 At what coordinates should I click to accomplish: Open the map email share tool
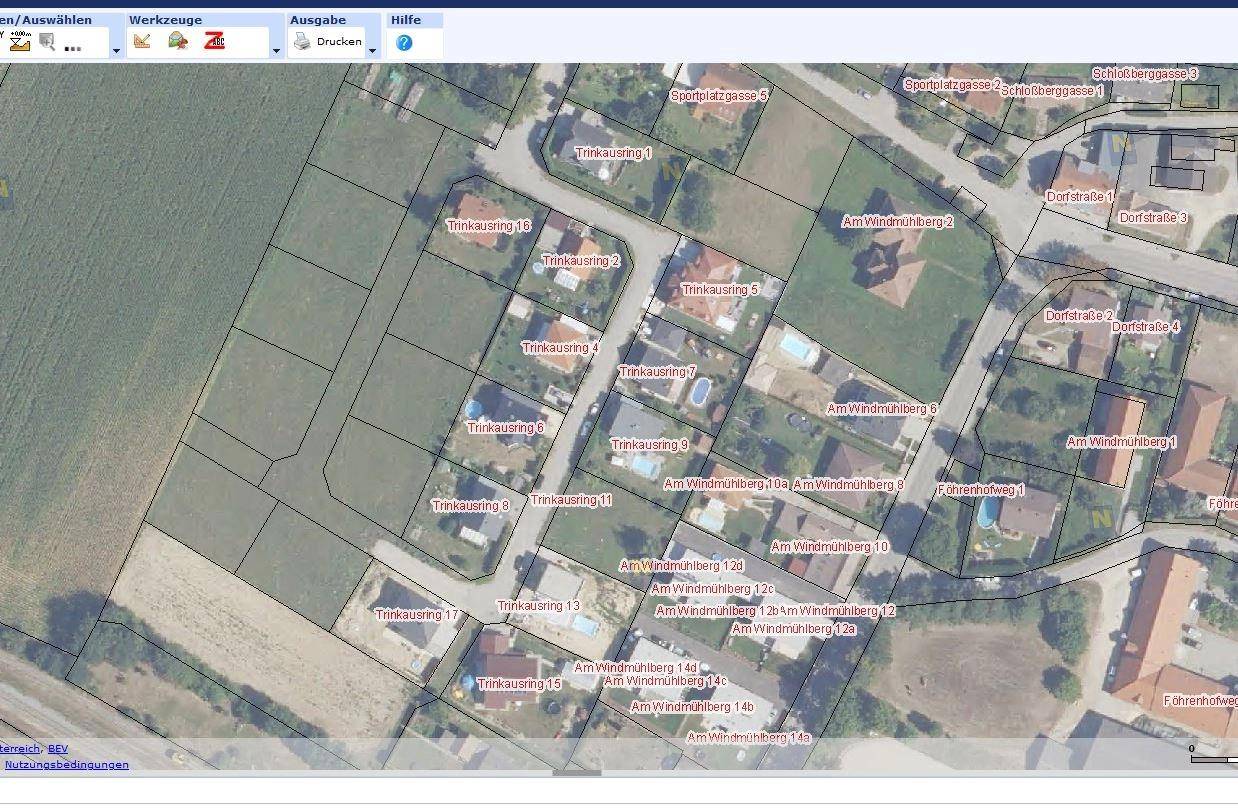tap(178, 41)
